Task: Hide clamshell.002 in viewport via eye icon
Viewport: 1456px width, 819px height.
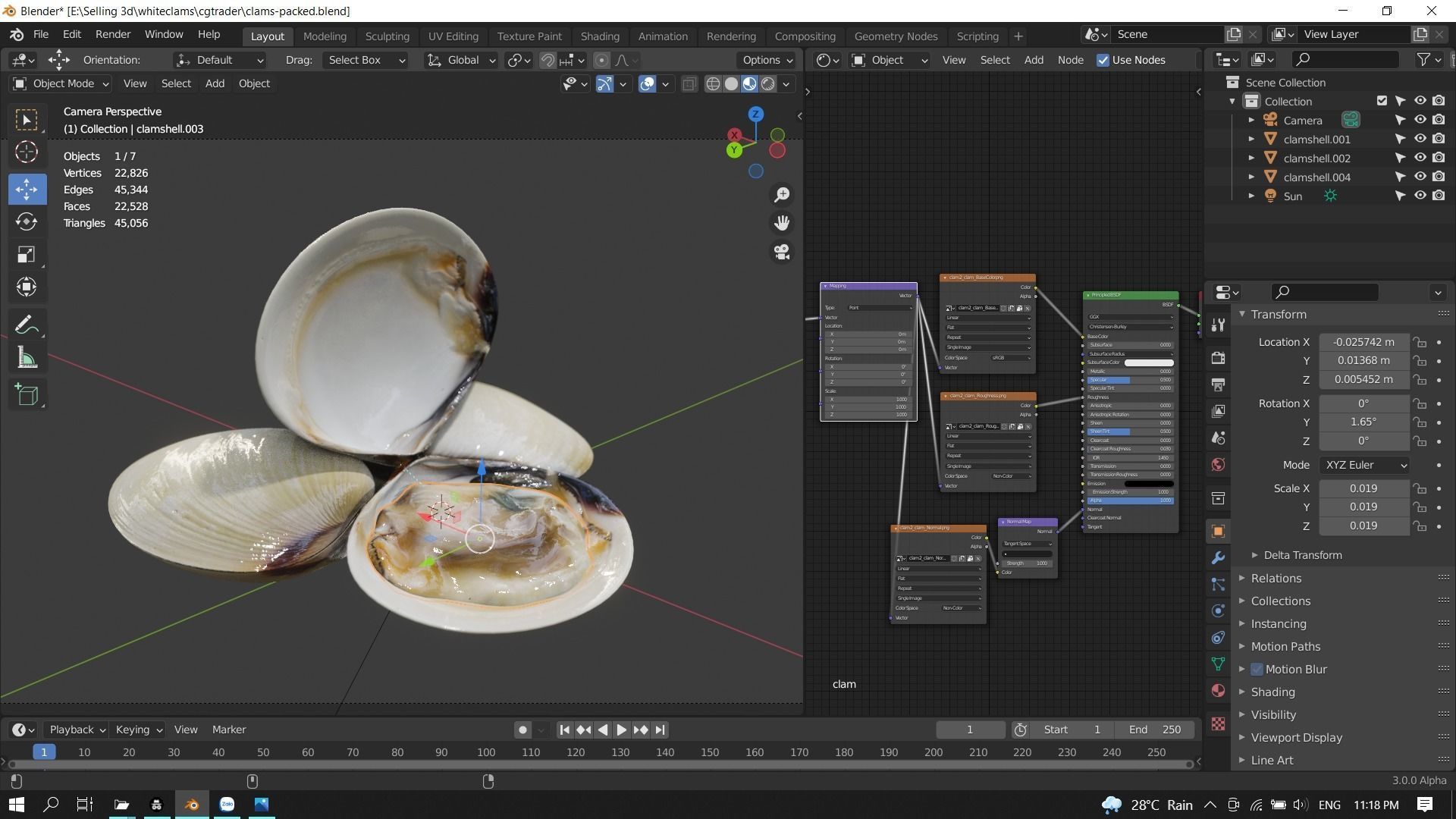Action: (x=1420, y=158)
